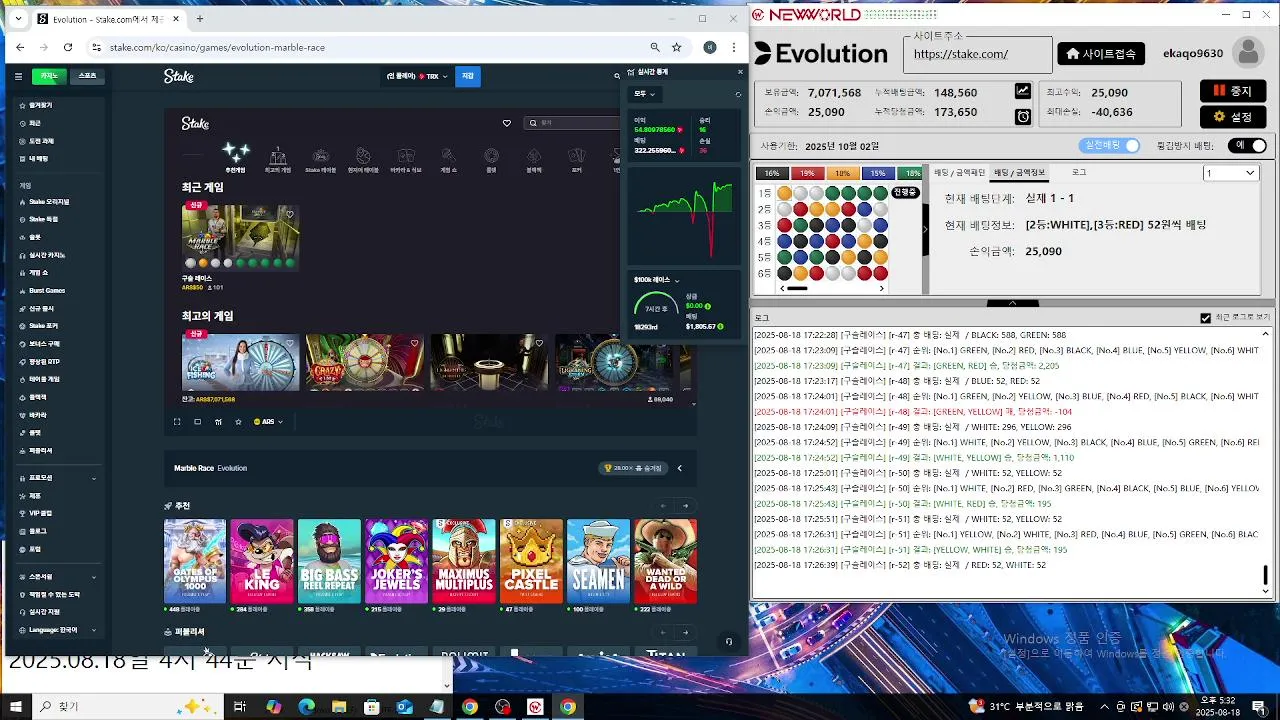Collapse the upper NEWWORLD panel arrow
This screenshot has width=1280, height=720.
click(1012, 303)
